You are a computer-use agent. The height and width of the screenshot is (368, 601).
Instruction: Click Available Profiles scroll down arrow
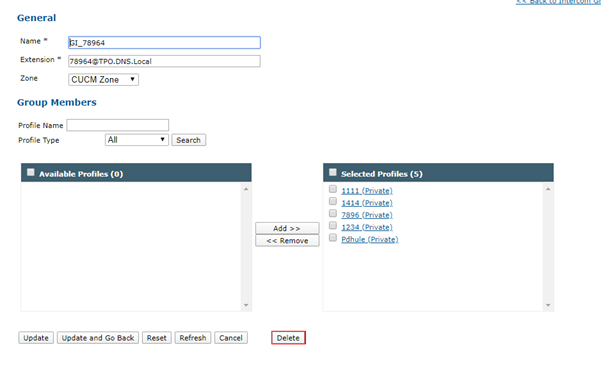coord(246,305)
